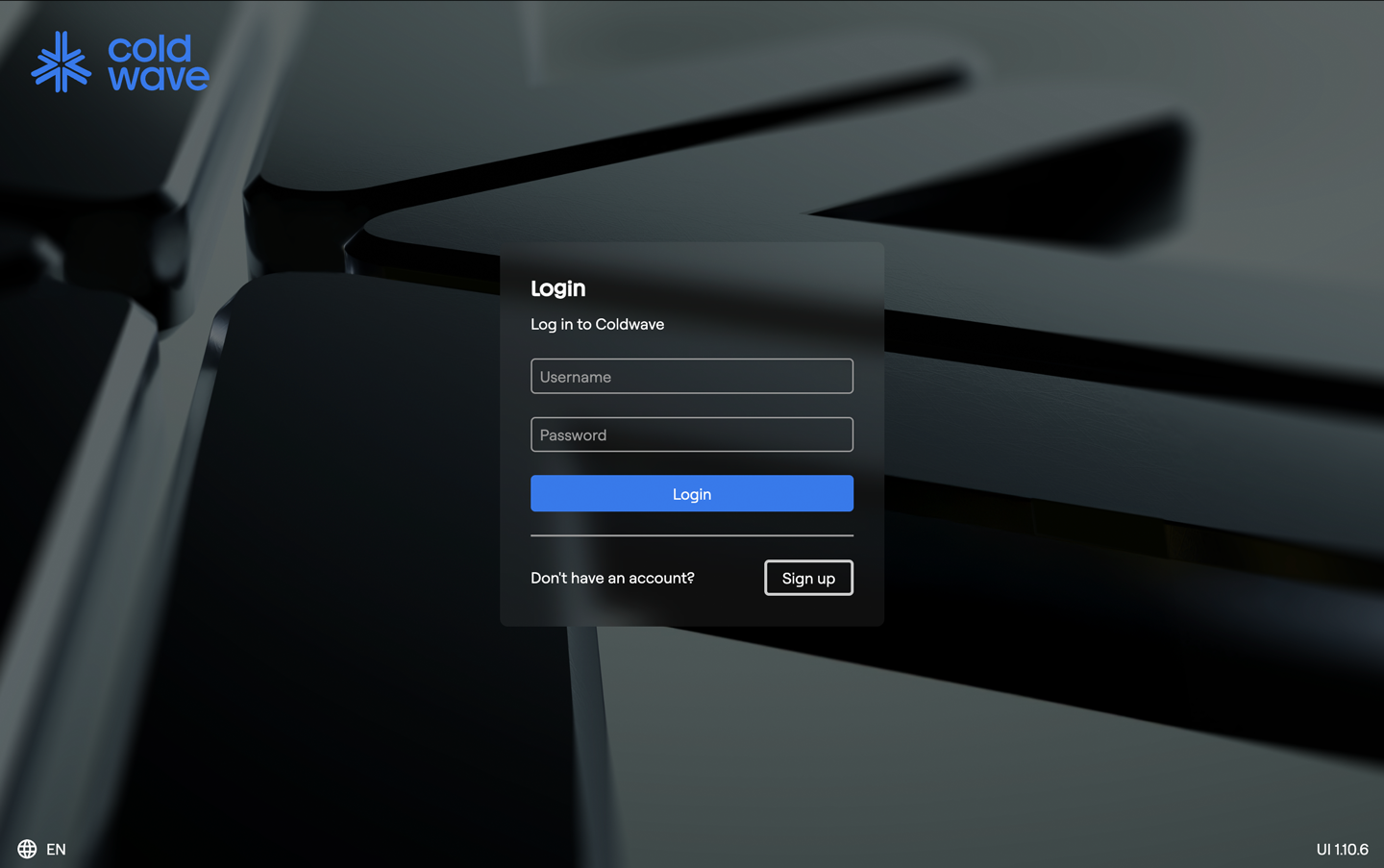Click the Coldwave snowflake logo
Screen dimensions: 1384x868
[62, 62]
